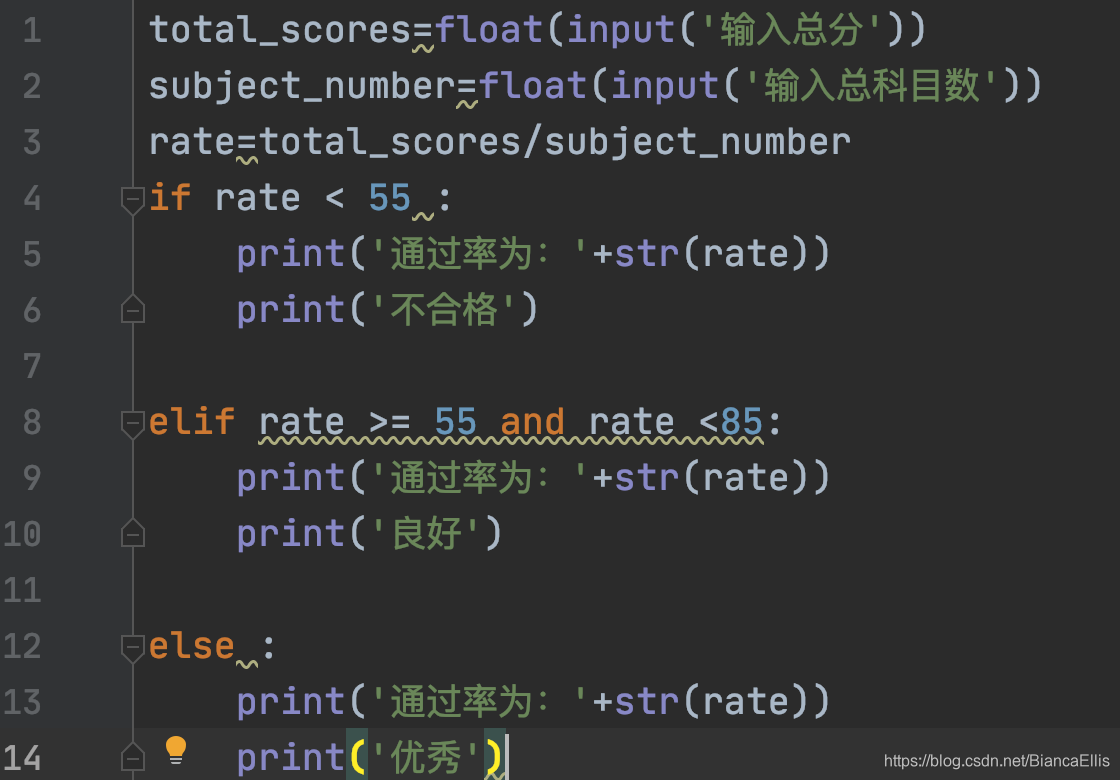Click '良好' string on line 10
This screenshot has width=1120, height=780.
tap(425, 534)
